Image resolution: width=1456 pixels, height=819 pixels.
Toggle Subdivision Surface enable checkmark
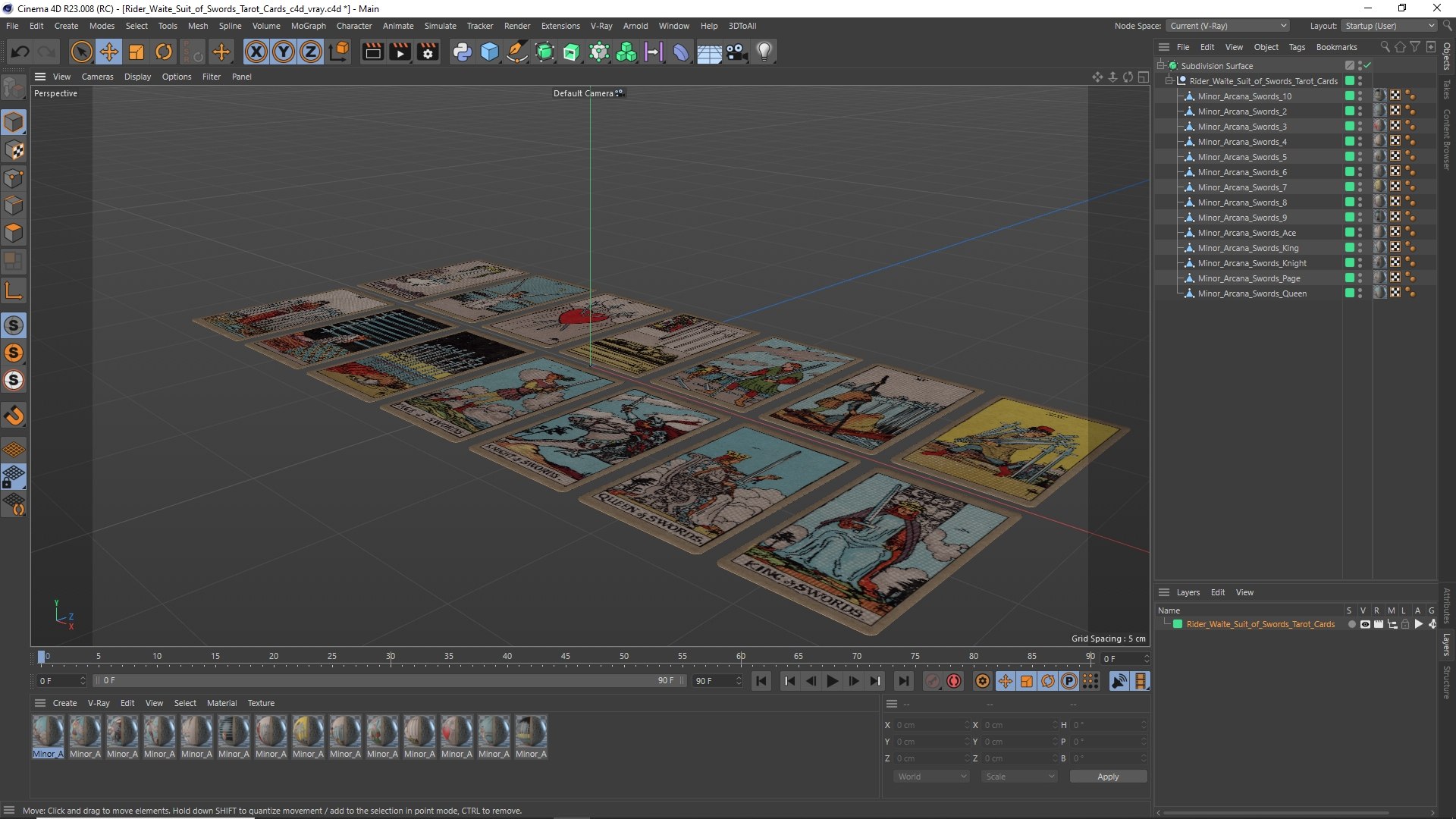pyautogui.click(x=1367, y=66)
